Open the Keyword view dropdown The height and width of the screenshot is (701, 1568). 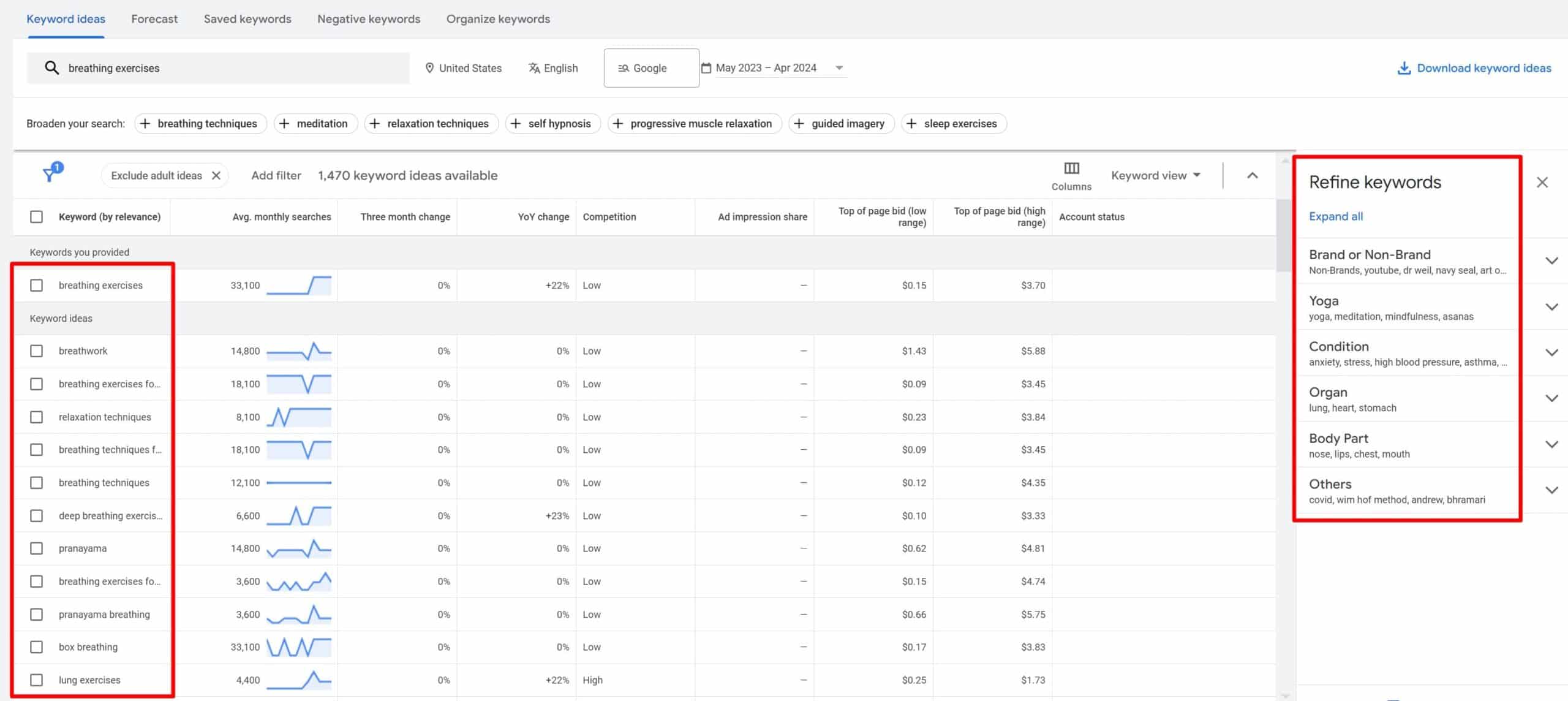pyautogui.click(x=1155, y=175)
